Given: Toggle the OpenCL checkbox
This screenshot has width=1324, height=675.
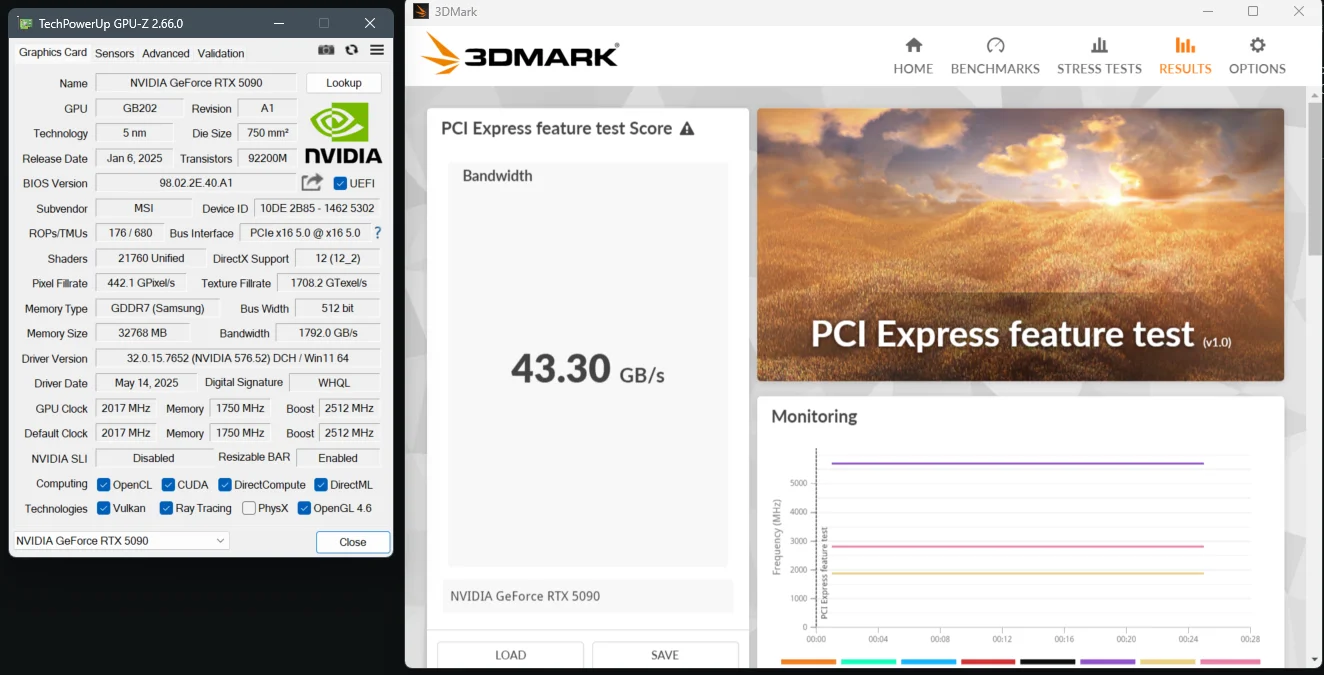Looking at the screenshot, I should (x=104, y=484).
